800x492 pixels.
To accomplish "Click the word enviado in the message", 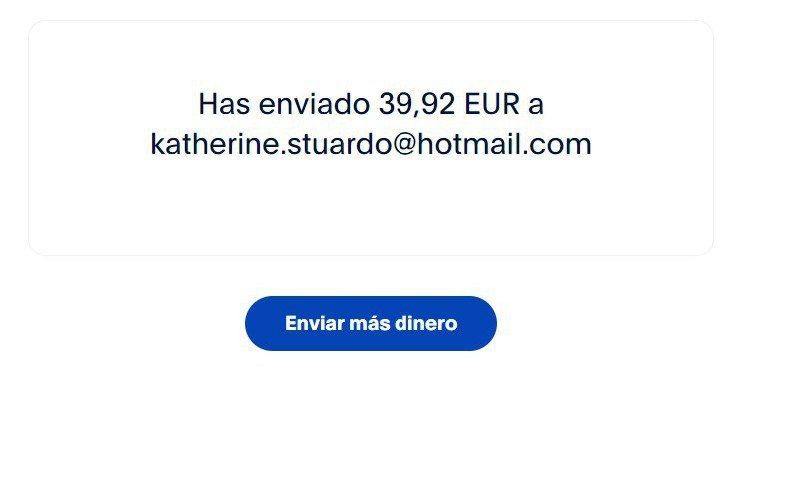I will 314,104.
